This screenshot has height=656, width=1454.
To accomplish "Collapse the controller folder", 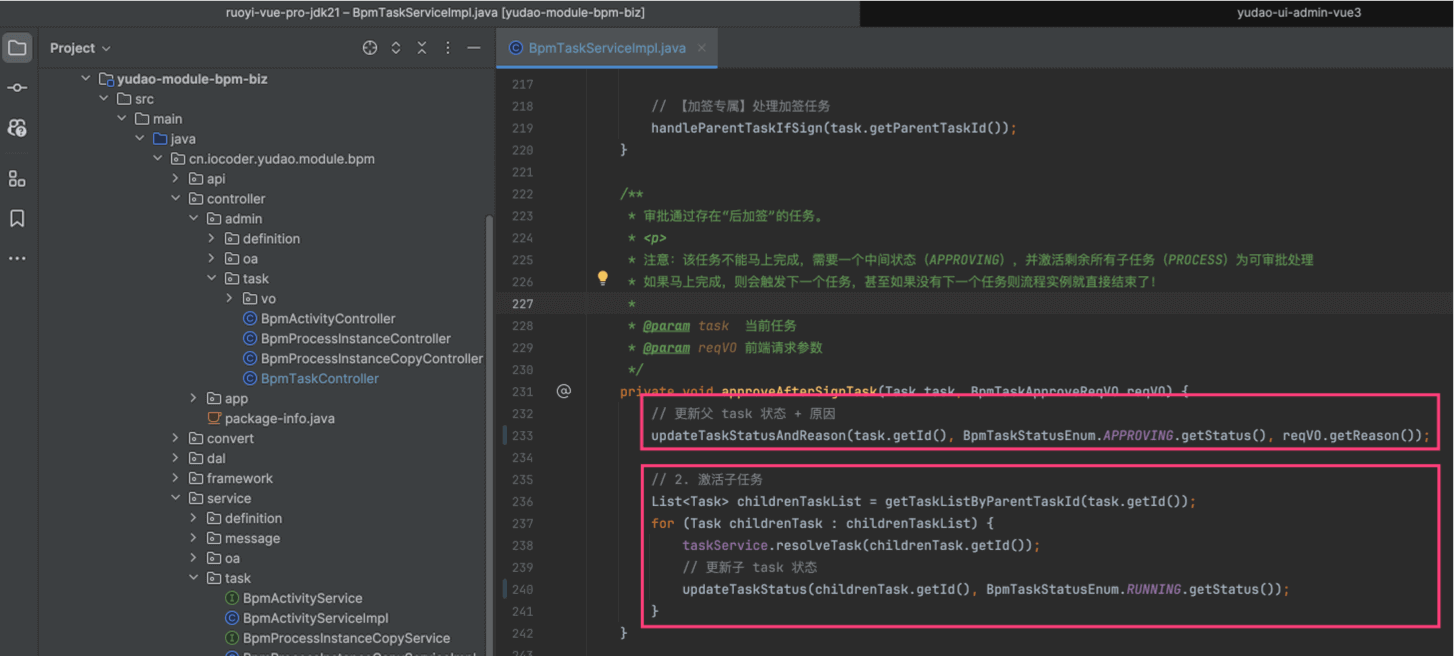I will (x=176, y=199).
